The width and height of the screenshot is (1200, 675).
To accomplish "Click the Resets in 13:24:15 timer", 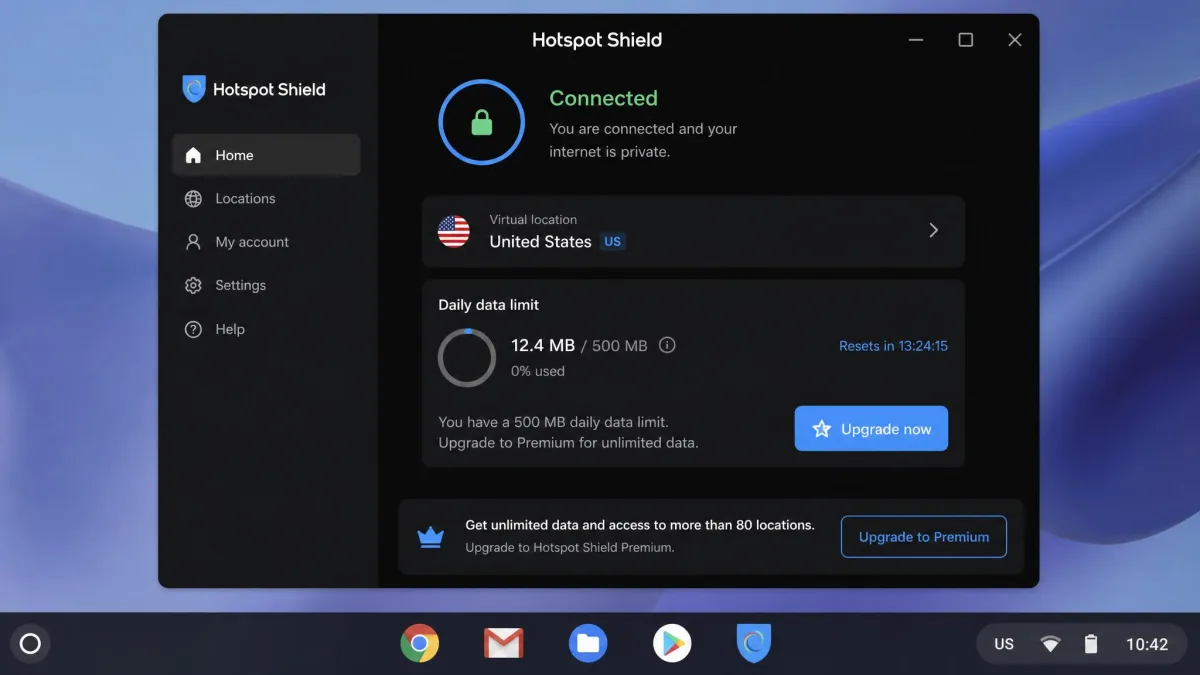I will [x=893, y=346].
